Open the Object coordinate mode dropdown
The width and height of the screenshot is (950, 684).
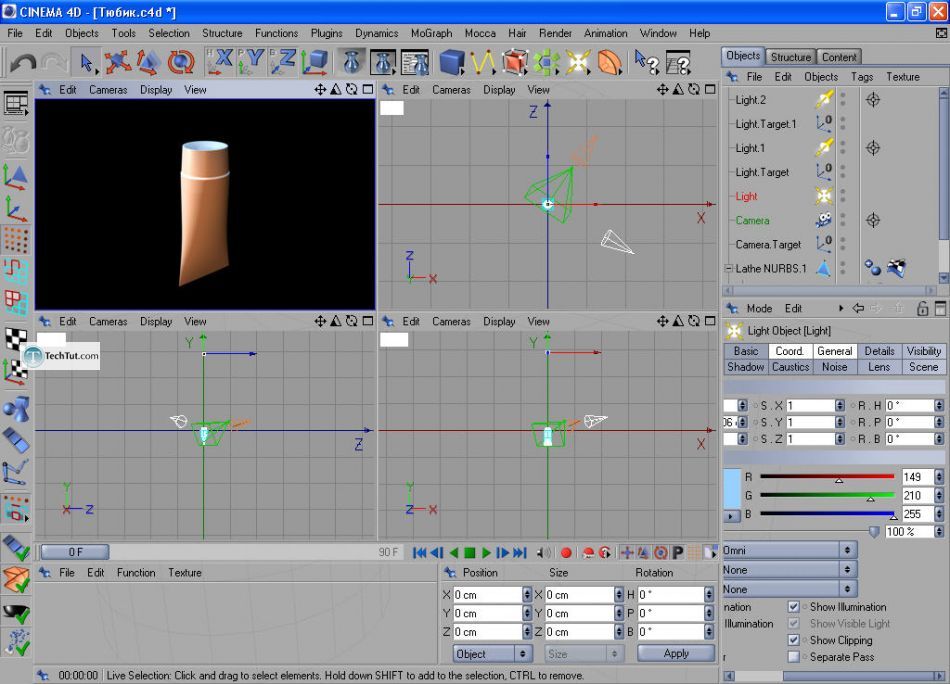493,654
